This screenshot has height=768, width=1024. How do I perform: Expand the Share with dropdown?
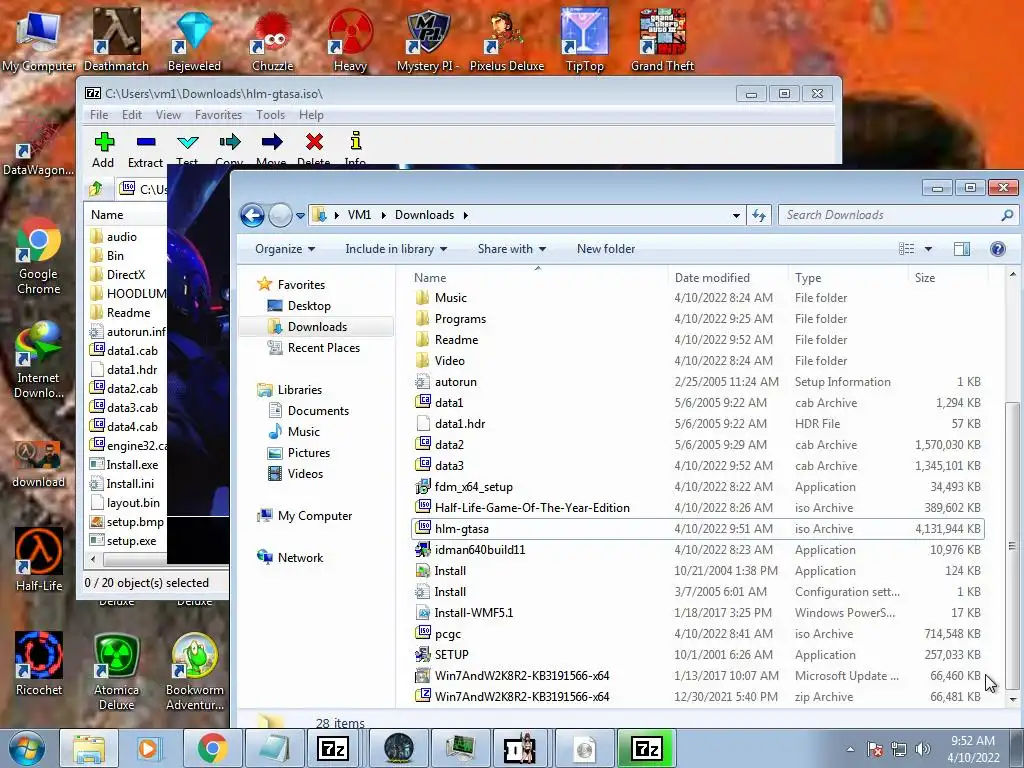point(511,249)
